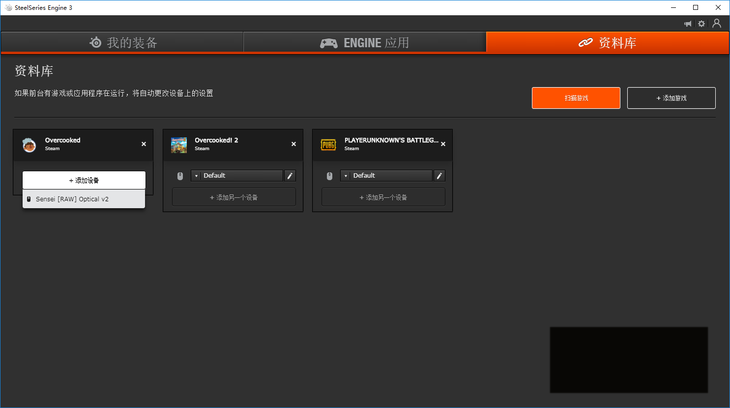Click the + 添加游戏 add game button

[671, 98]
